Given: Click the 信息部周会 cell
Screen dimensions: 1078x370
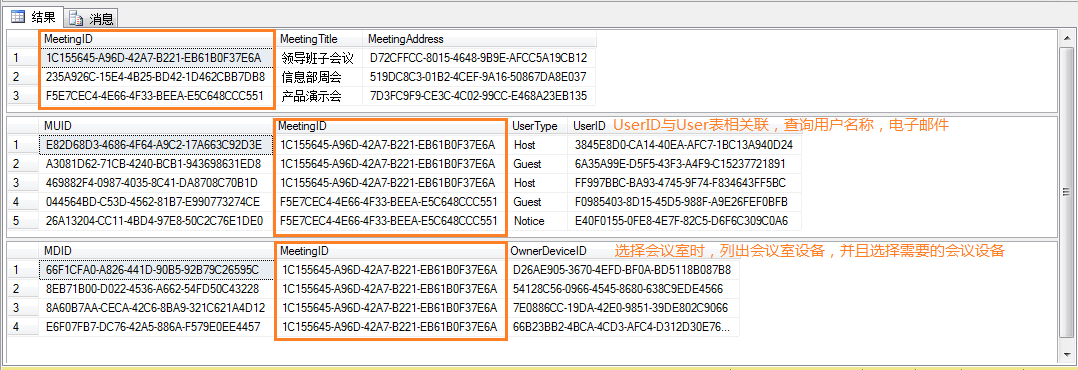Looking at the screenshot, I should pyautogui.click(x=318, y=77).
